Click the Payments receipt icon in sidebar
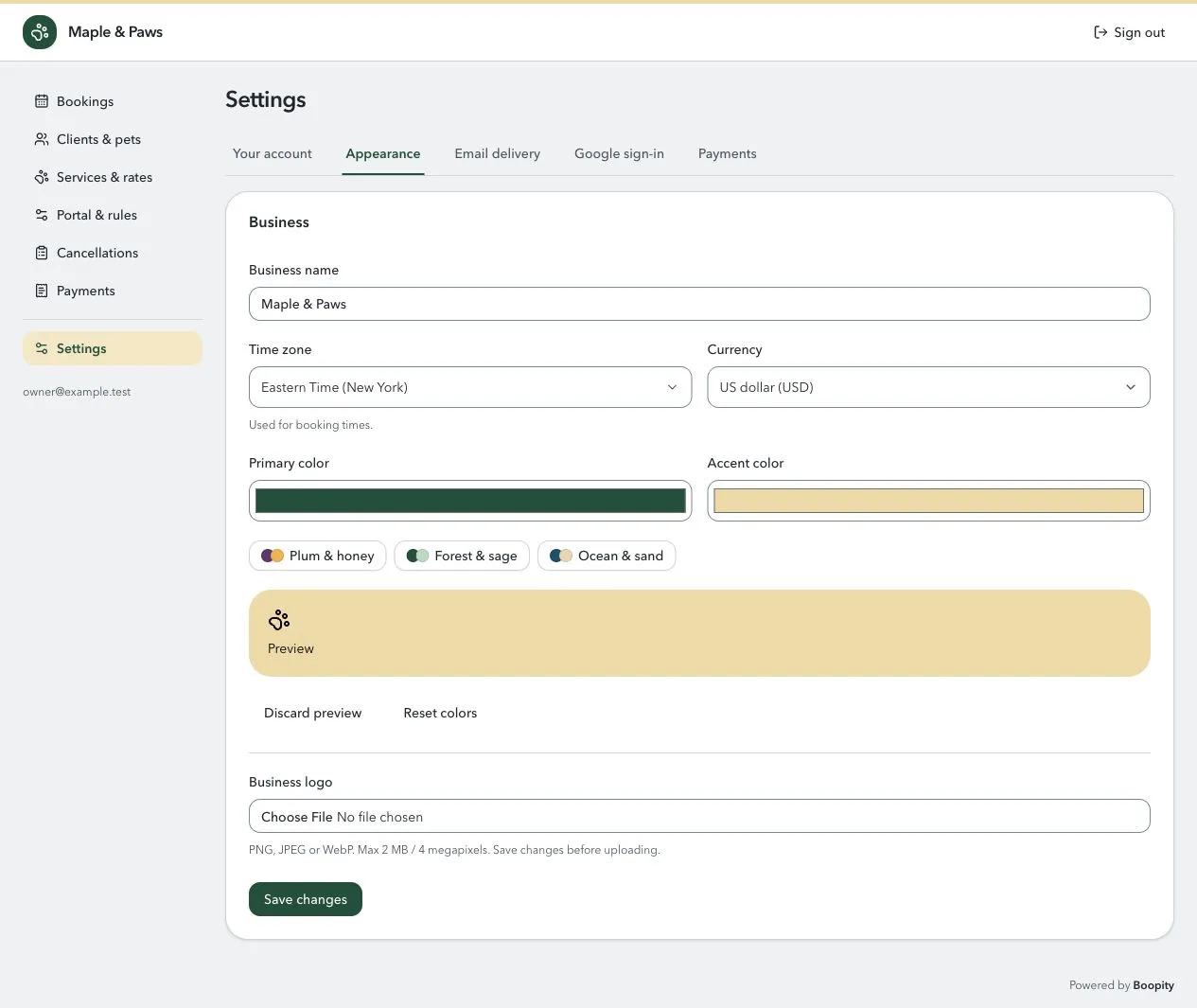This screenshot has height=1008, width=1197. [x=42, y=291]
